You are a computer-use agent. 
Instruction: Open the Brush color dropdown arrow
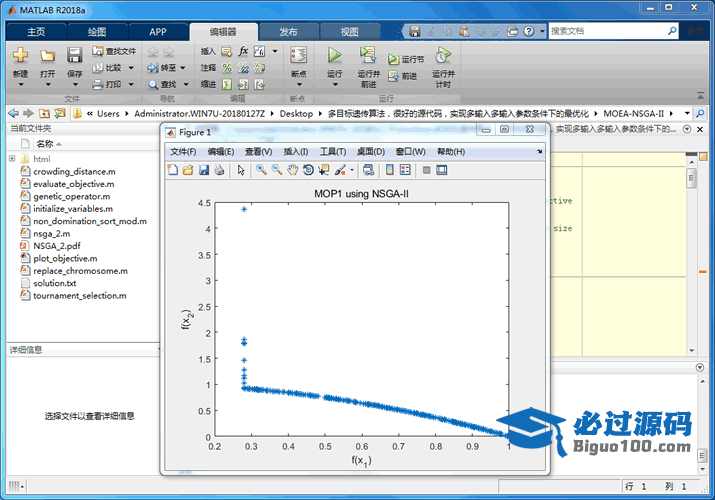pyautogui.click(x=352, y=170)
